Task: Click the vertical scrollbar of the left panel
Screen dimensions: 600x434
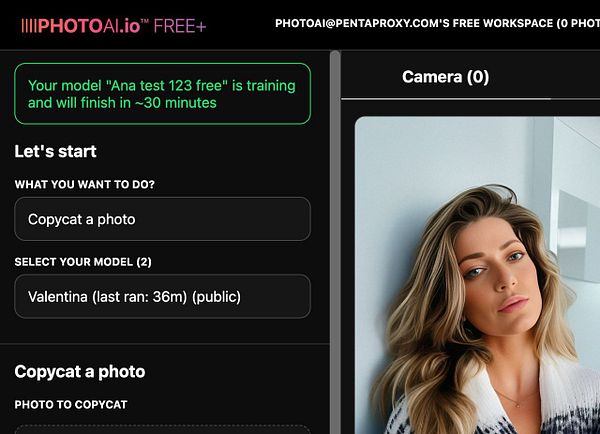Action: coord(335,242)
